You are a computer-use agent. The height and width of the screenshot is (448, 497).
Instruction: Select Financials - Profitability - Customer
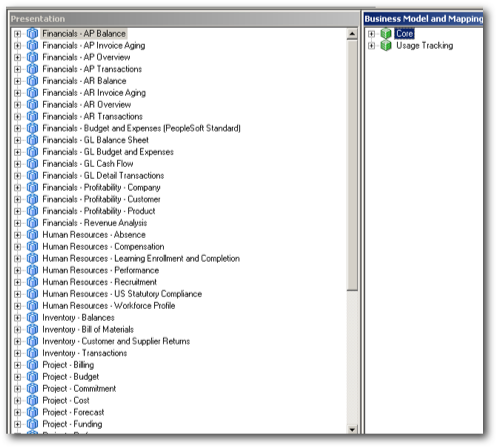pyautogui.click(x=101, y=199)
